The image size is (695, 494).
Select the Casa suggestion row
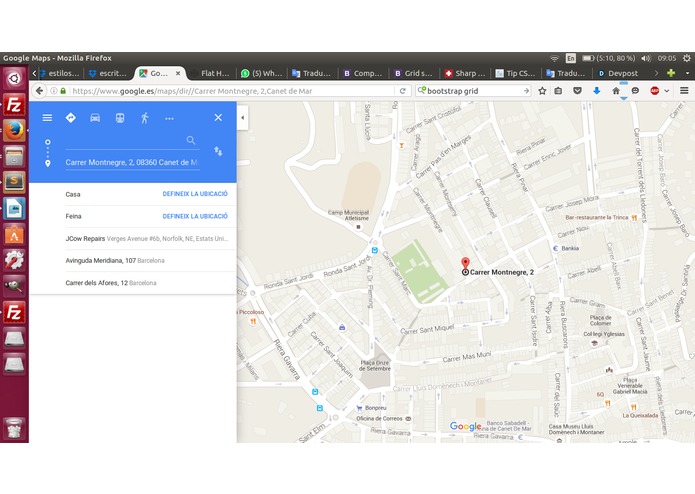[x=133, y=194]
